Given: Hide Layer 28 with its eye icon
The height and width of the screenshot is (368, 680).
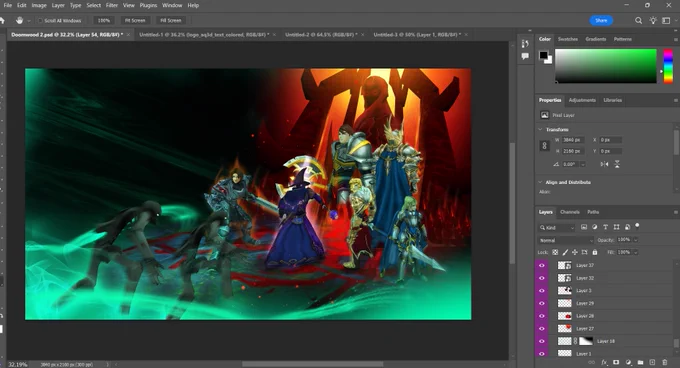Looking at the screenshot, I should point(541,316).
